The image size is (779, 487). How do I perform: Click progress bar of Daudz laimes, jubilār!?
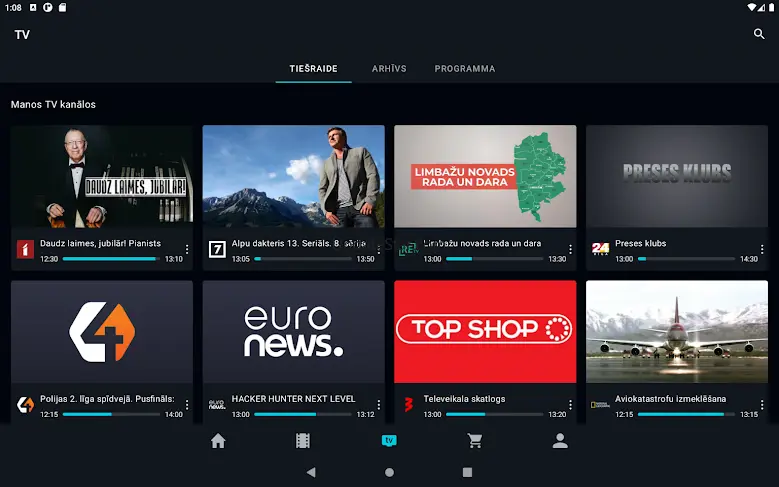[x=111, y=259]
